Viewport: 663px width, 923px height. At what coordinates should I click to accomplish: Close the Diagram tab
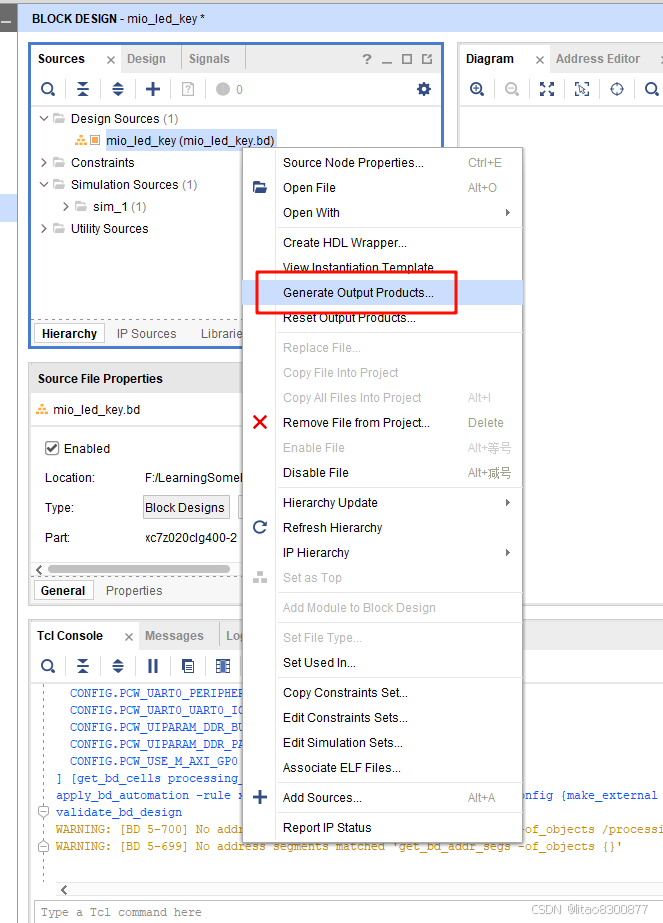(x=539, y=60)
